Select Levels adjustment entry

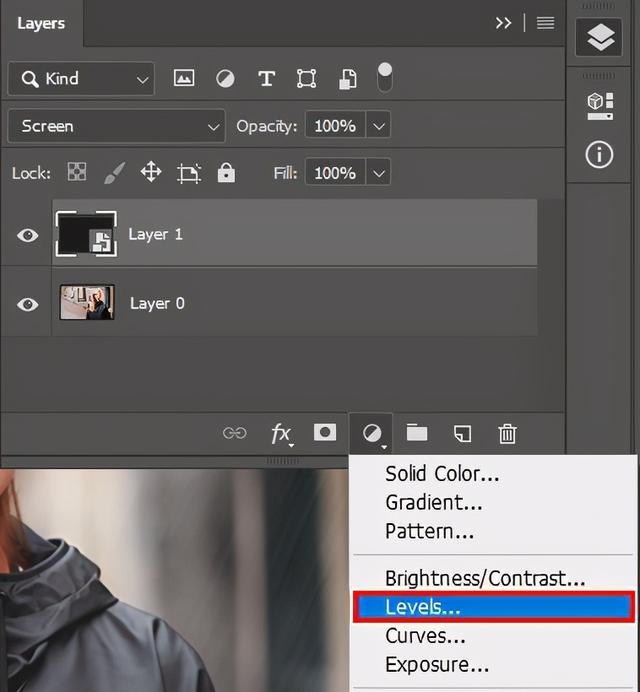(494, 607)
